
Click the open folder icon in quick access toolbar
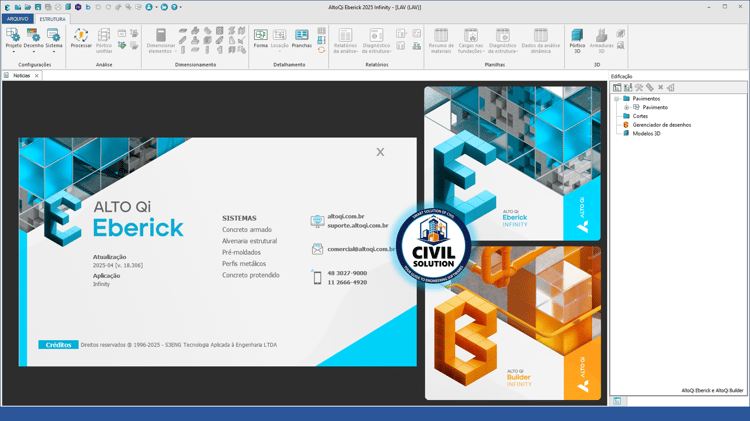[28, 7]
